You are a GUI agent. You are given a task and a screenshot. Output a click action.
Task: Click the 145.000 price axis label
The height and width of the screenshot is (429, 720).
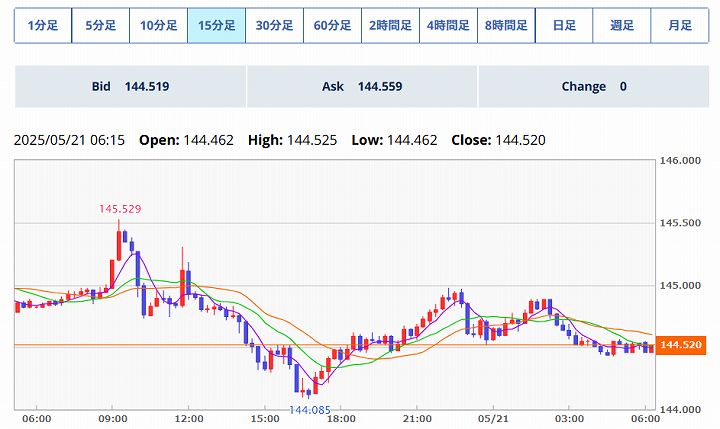coord(681,286)
